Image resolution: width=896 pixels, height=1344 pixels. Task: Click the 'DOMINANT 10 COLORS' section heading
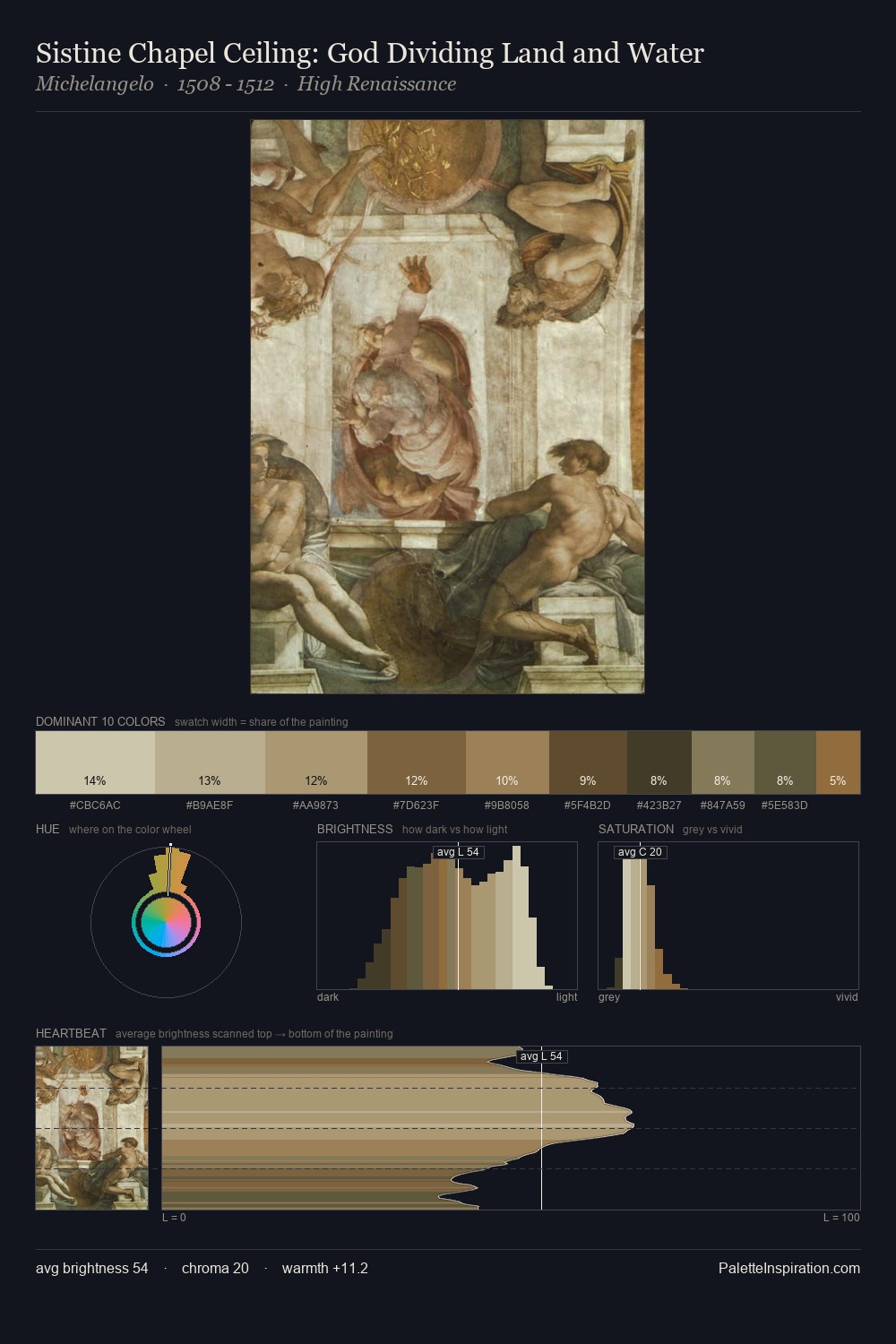[x=100, y=721]
